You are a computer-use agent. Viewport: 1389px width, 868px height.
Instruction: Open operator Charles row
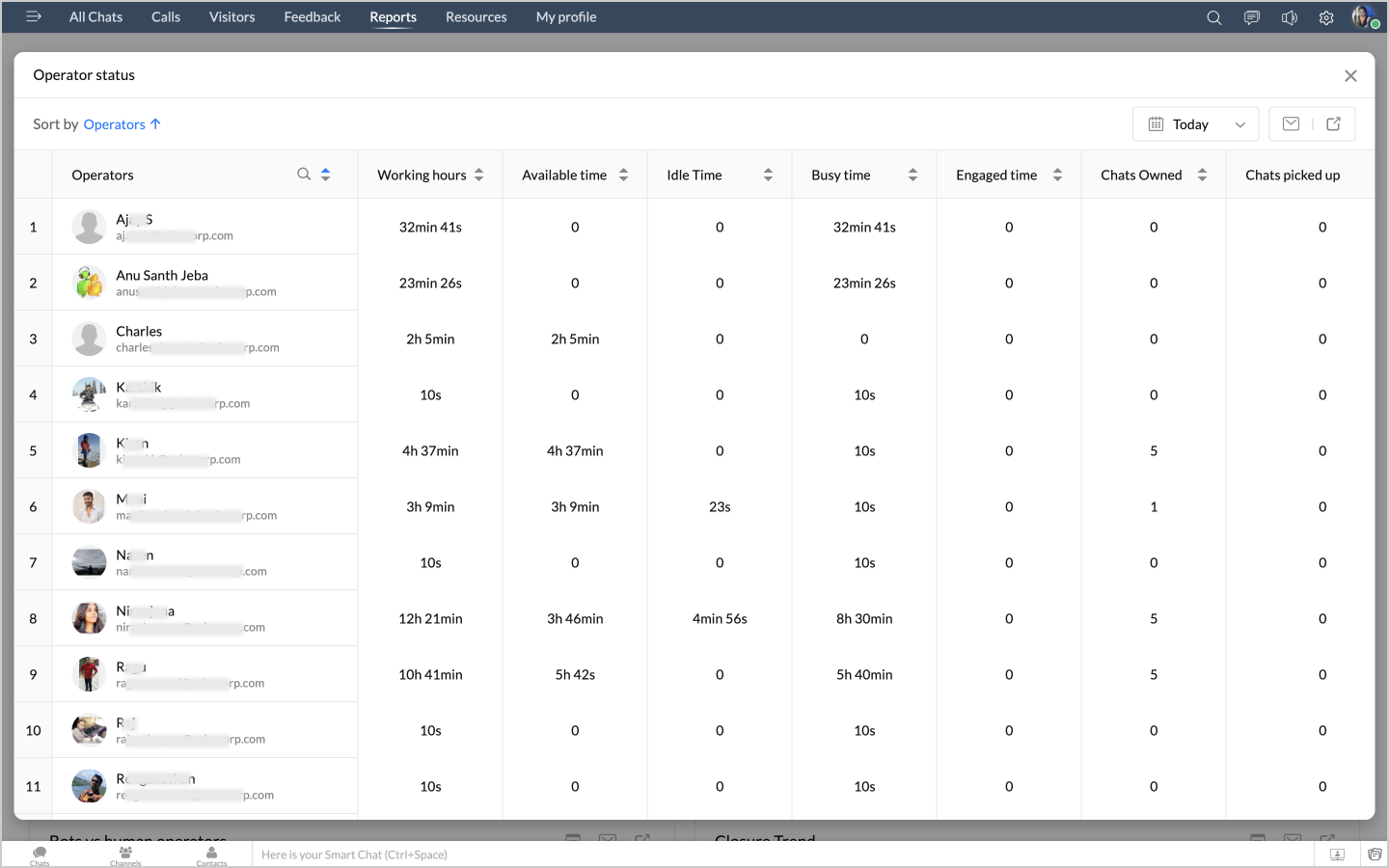[x=139, y=332]
